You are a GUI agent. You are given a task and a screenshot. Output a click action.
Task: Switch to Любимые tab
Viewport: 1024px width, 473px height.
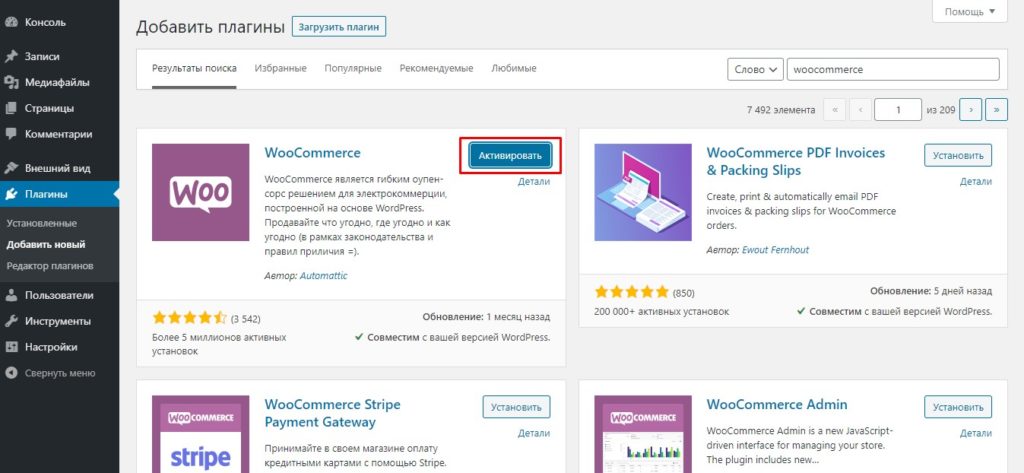click(x=514, y=68)
